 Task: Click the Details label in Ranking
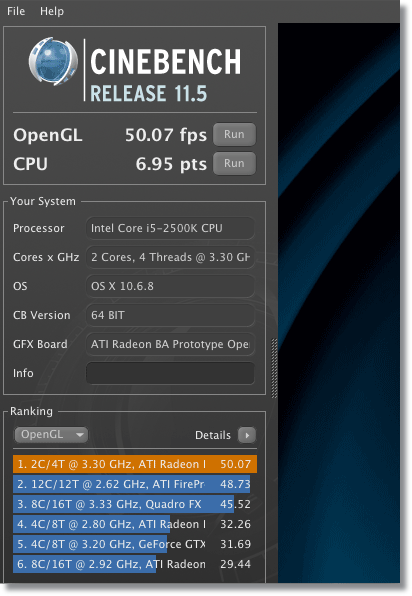click(212, 435)
